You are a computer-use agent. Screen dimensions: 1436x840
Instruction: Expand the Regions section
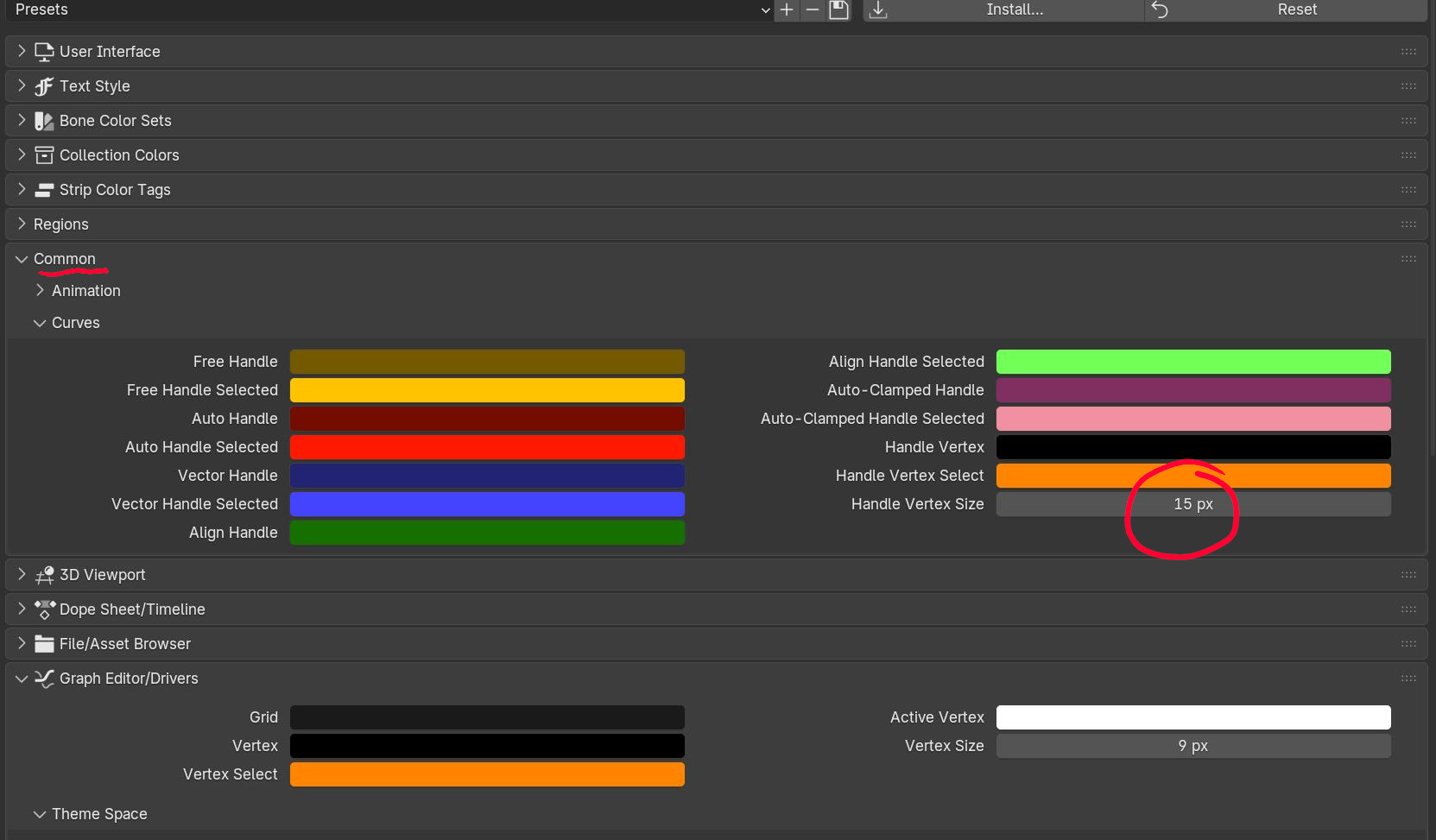22,224
